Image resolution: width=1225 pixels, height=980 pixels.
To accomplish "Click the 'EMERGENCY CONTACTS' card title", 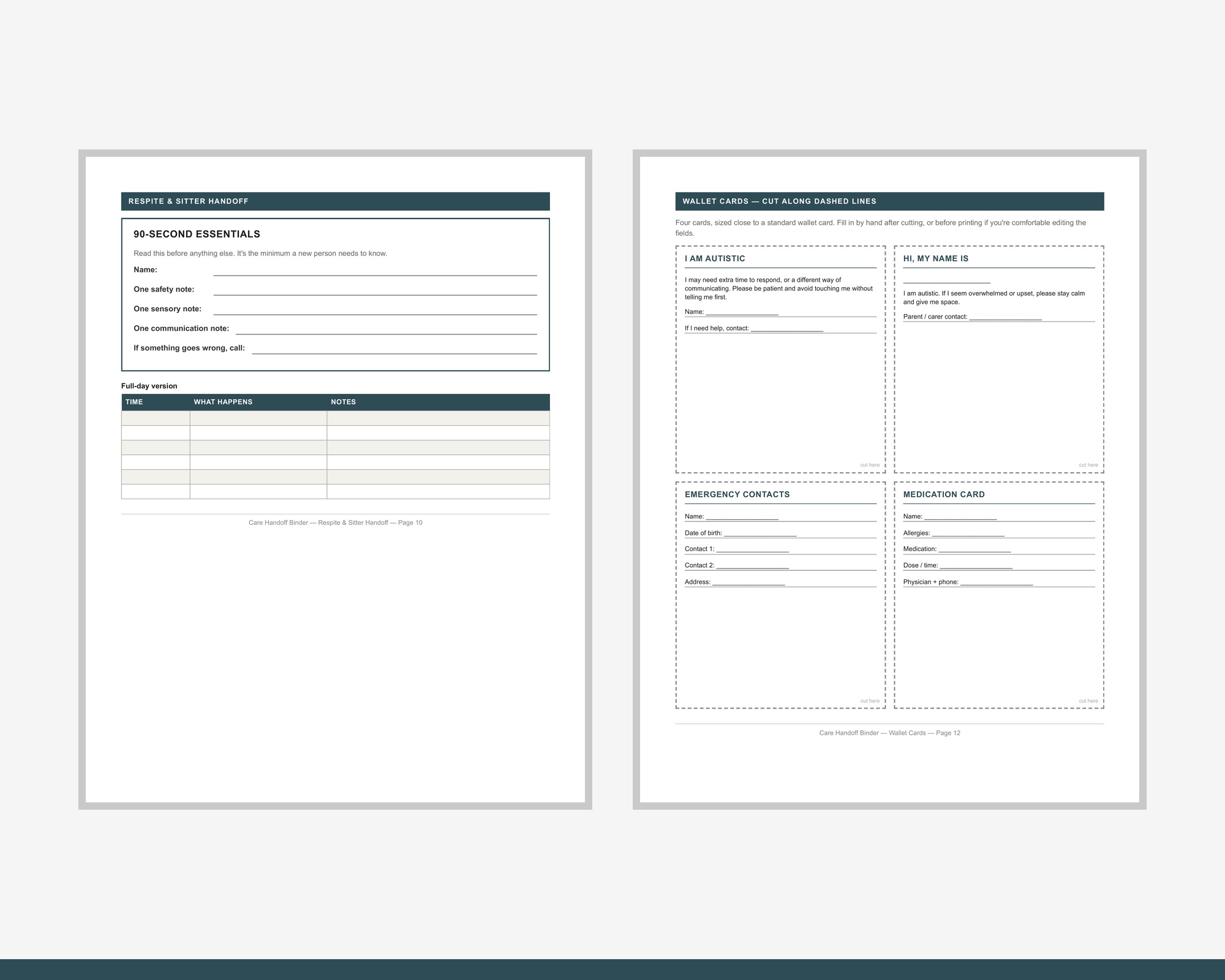I will 737,494.
